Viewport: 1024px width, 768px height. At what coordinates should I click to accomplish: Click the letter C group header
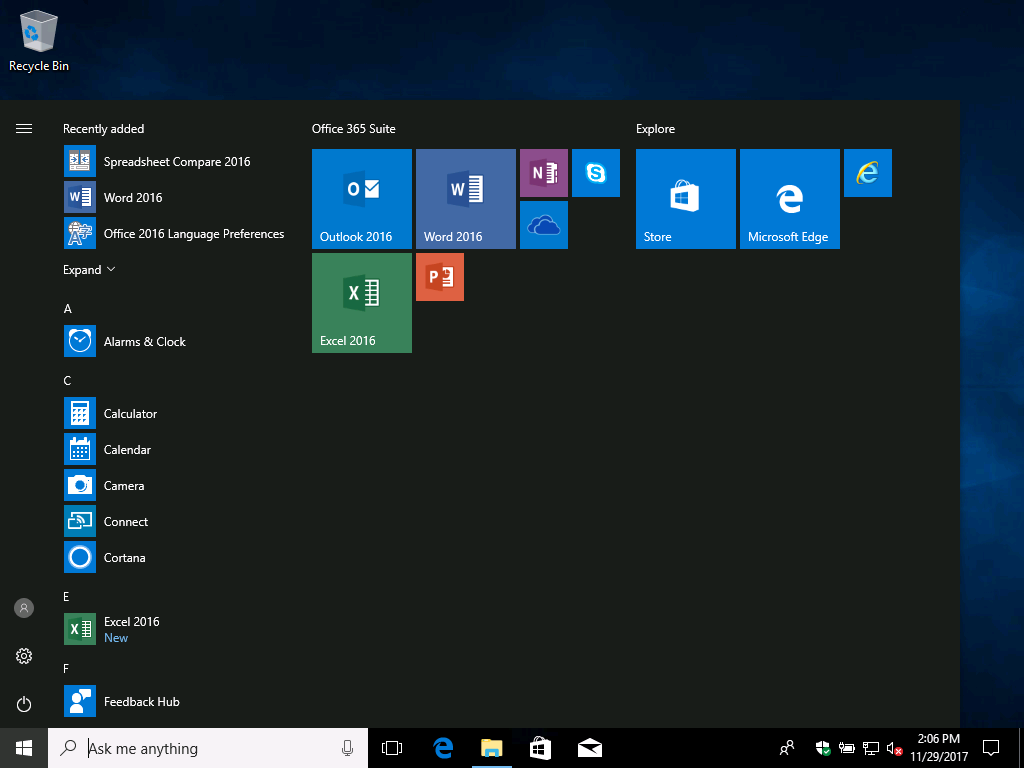(x=67, y=381)
